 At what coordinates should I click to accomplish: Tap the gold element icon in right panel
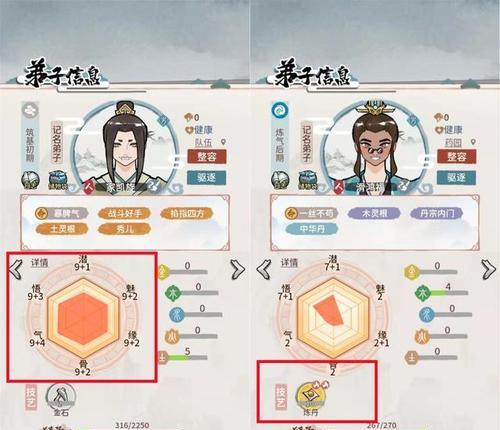412,272
